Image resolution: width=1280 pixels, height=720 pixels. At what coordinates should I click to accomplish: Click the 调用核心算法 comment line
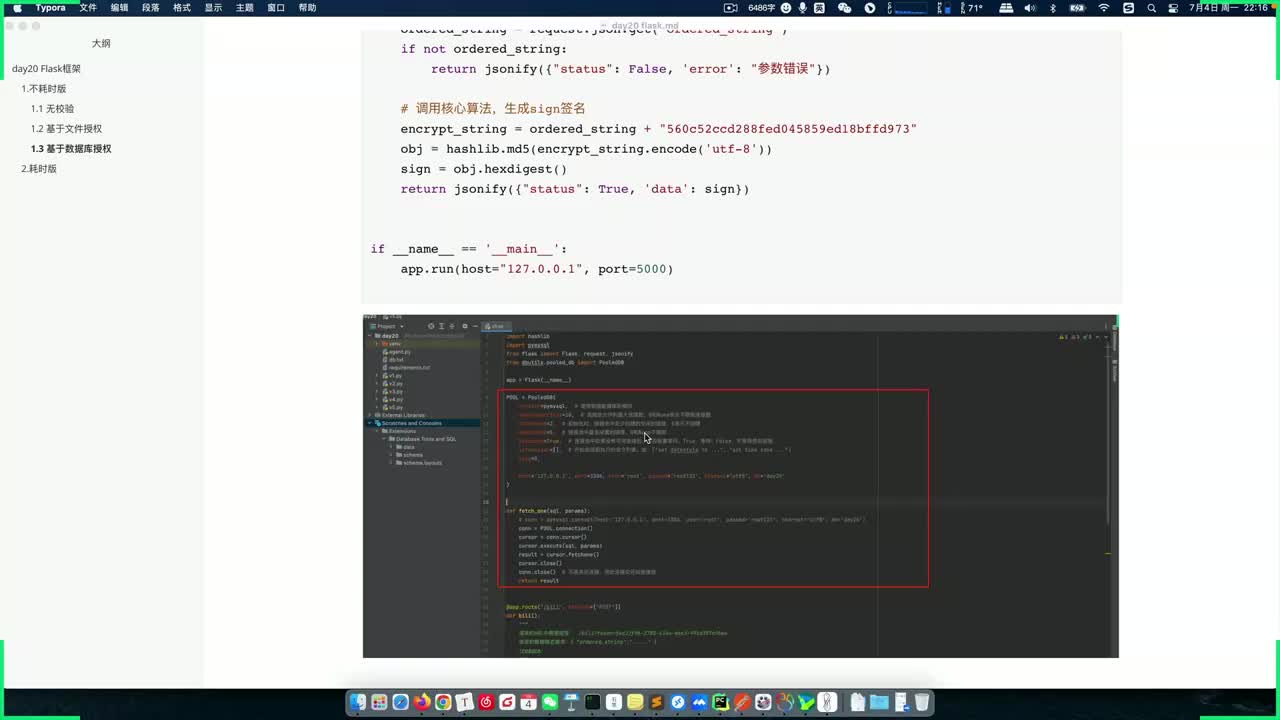(493, 109)
